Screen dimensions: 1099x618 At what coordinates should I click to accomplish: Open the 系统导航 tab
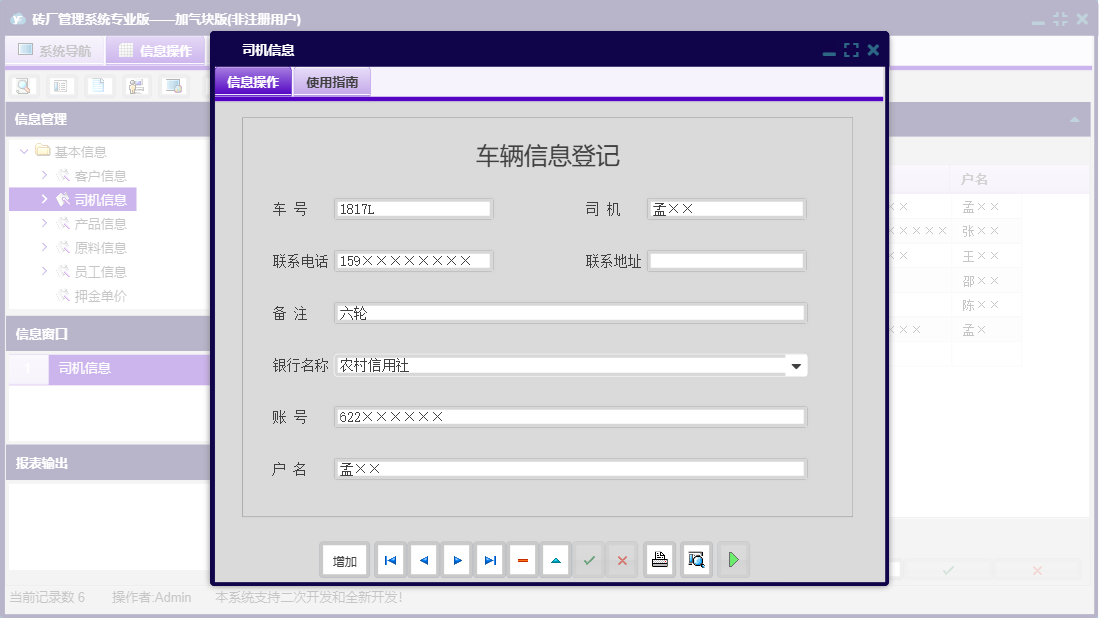coord(55,50)
